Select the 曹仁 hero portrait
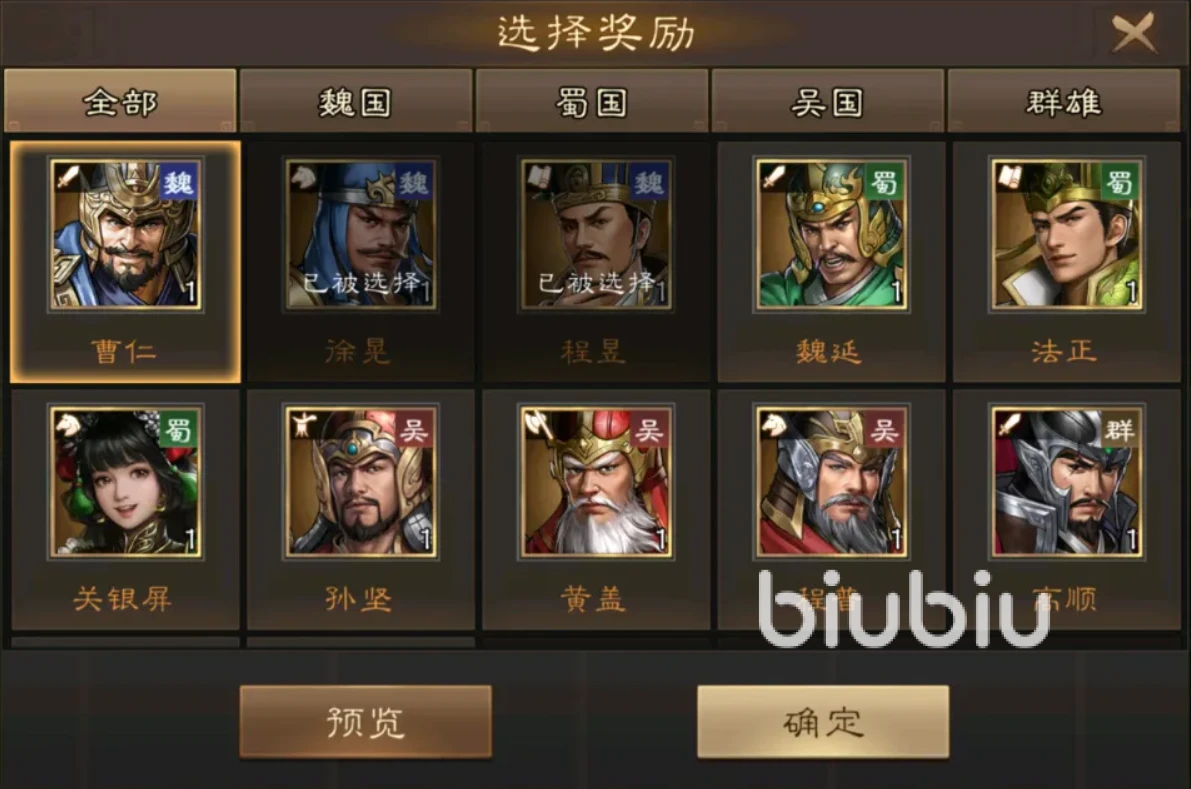The height and width of the screenshot is (789, 1191). [x=125, y=234]
